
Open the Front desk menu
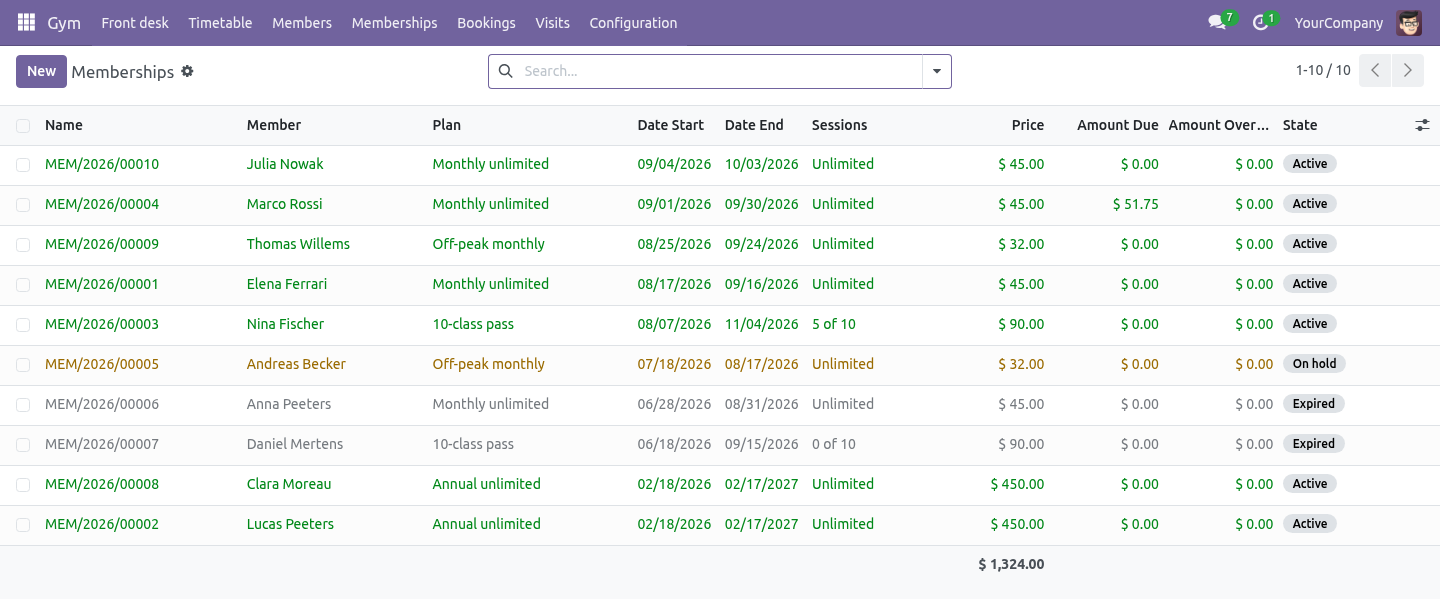coord(135,22)
